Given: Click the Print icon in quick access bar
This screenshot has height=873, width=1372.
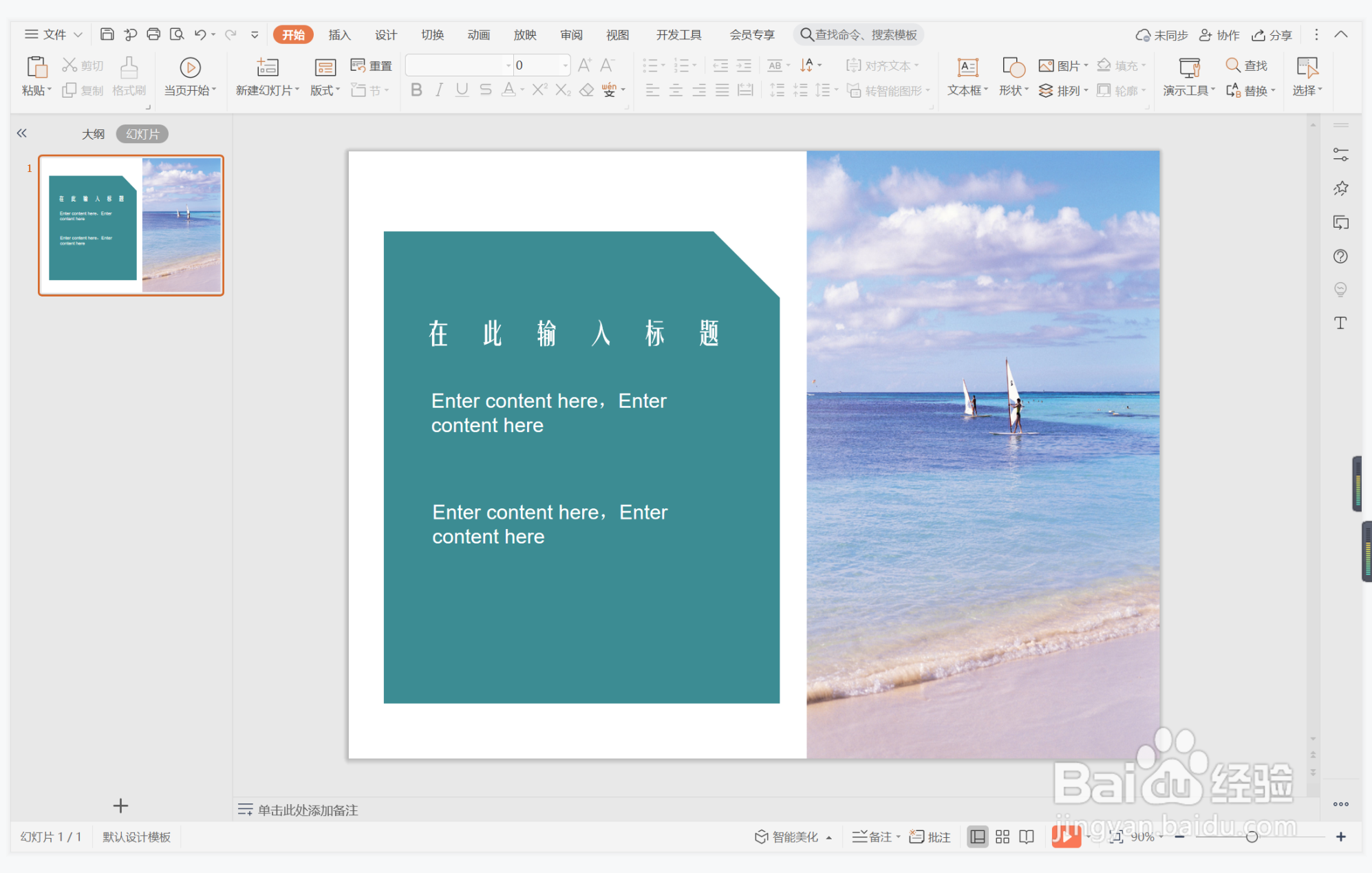Looking at the screenshot, I should pos(153,34).
